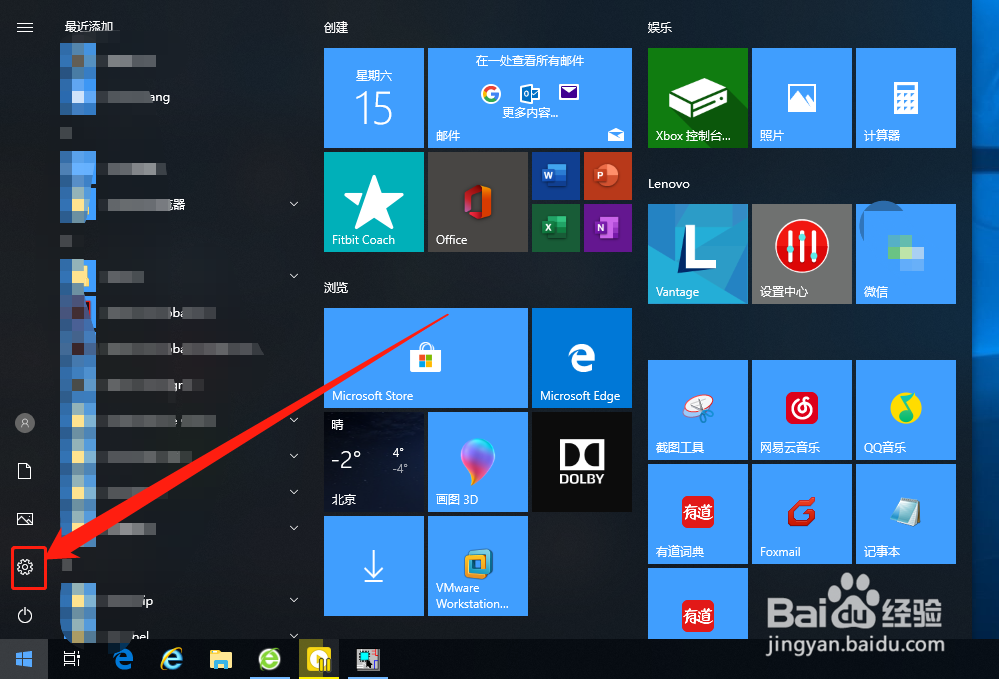
Task: Open the green 360 browser taskbar icon
Action: tap(270, 659)
